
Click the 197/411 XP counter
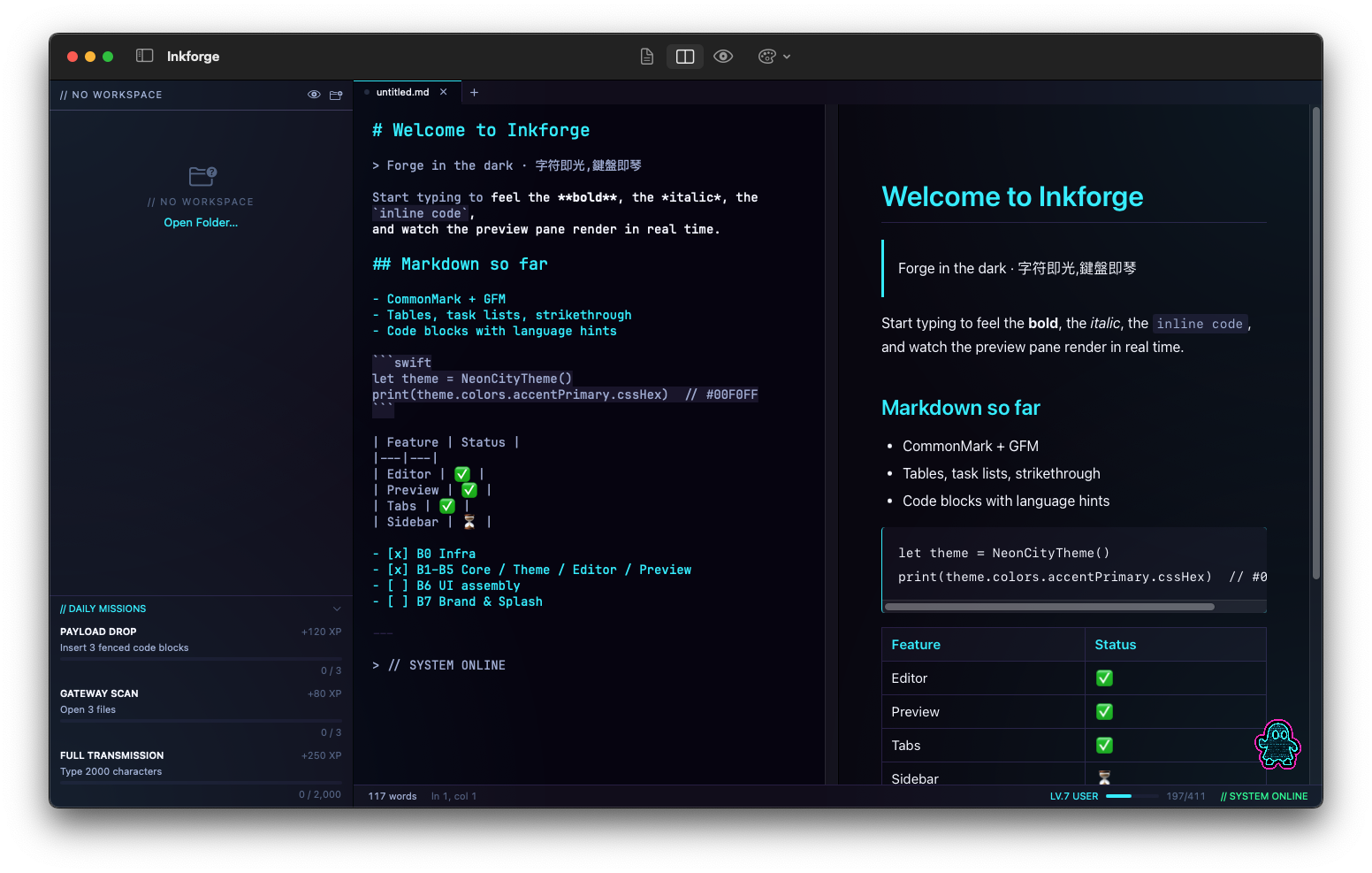[x=1185, y=796]
